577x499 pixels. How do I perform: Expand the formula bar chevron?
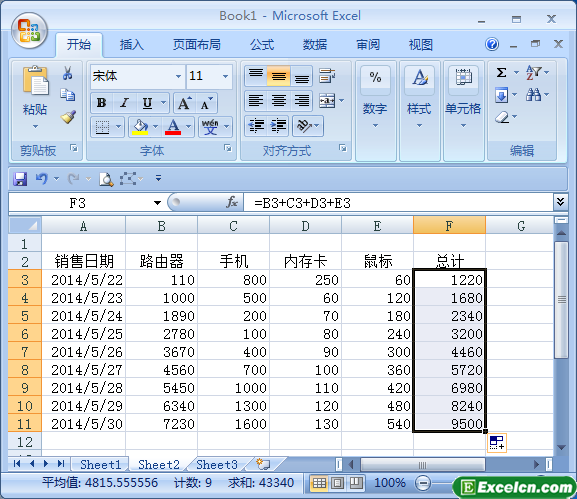560,202
